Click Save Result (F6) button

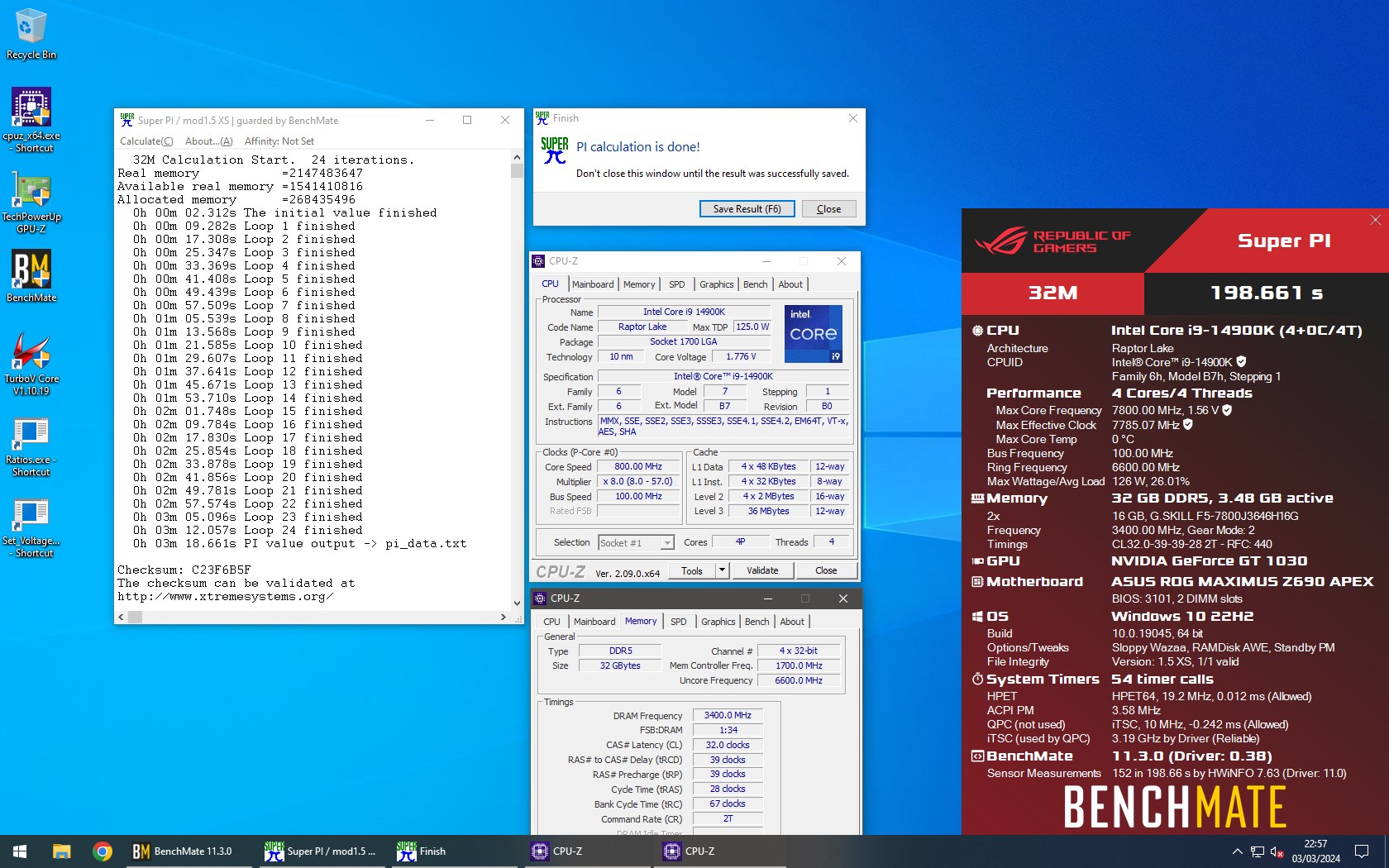point(747,209)
